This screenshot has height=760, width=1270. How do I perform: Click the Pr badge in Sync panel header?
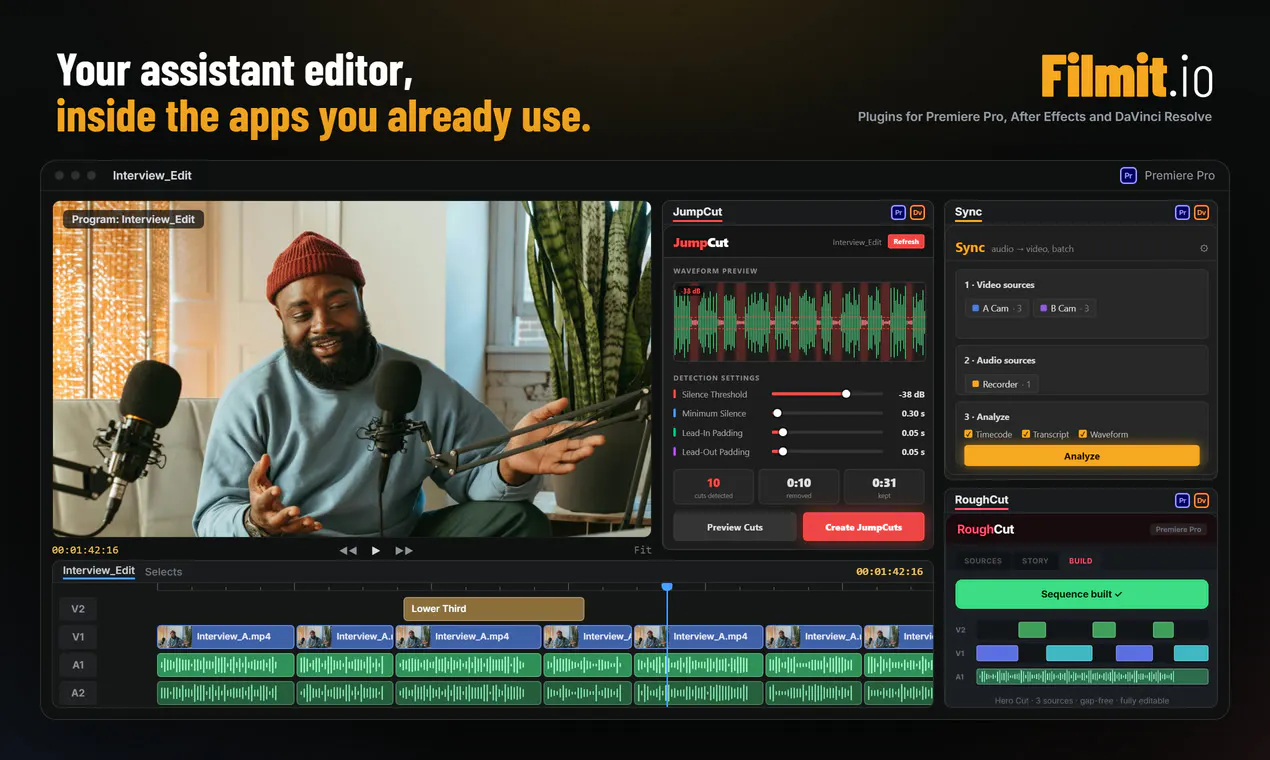(x=1182, y=212)
